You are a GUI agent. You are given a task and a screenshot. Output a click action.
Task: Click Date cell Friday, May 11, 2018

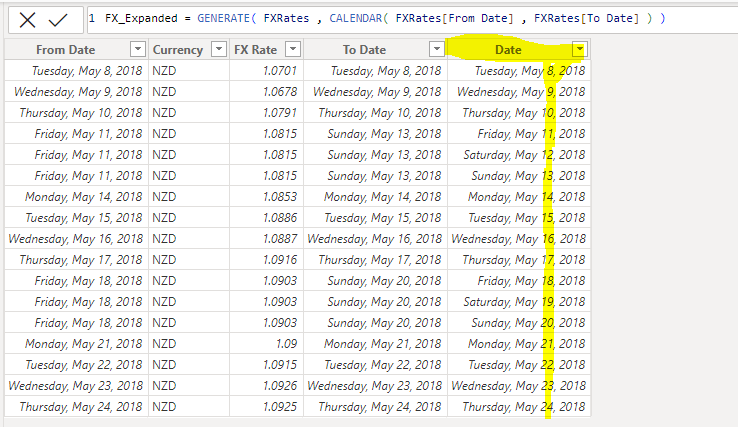coord(519,134)
